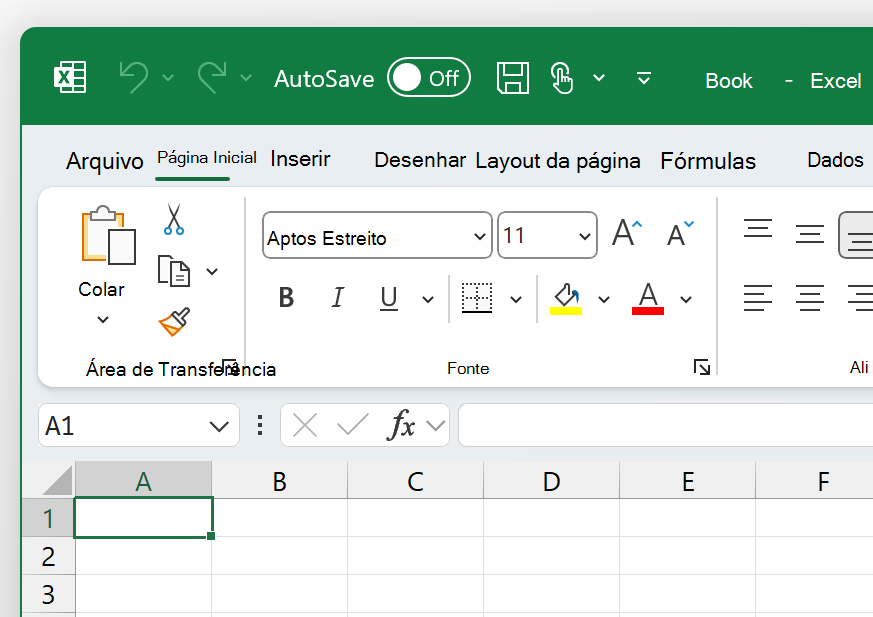This screenshot has height=617, width=873.
Task: Select all cells with the corner triangle
Action: click(x=58, y=481)
